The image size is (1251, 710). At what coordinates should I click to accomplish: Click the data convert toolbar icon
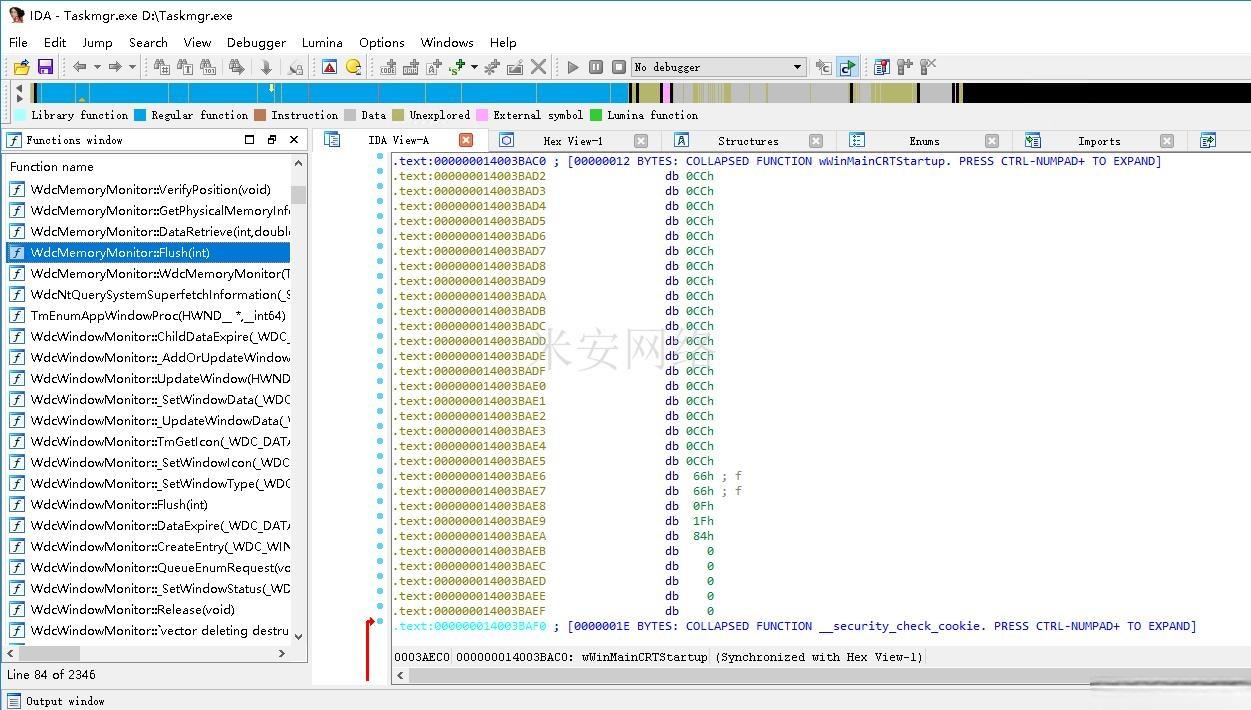pyautogui.click(x=411, y=67)
